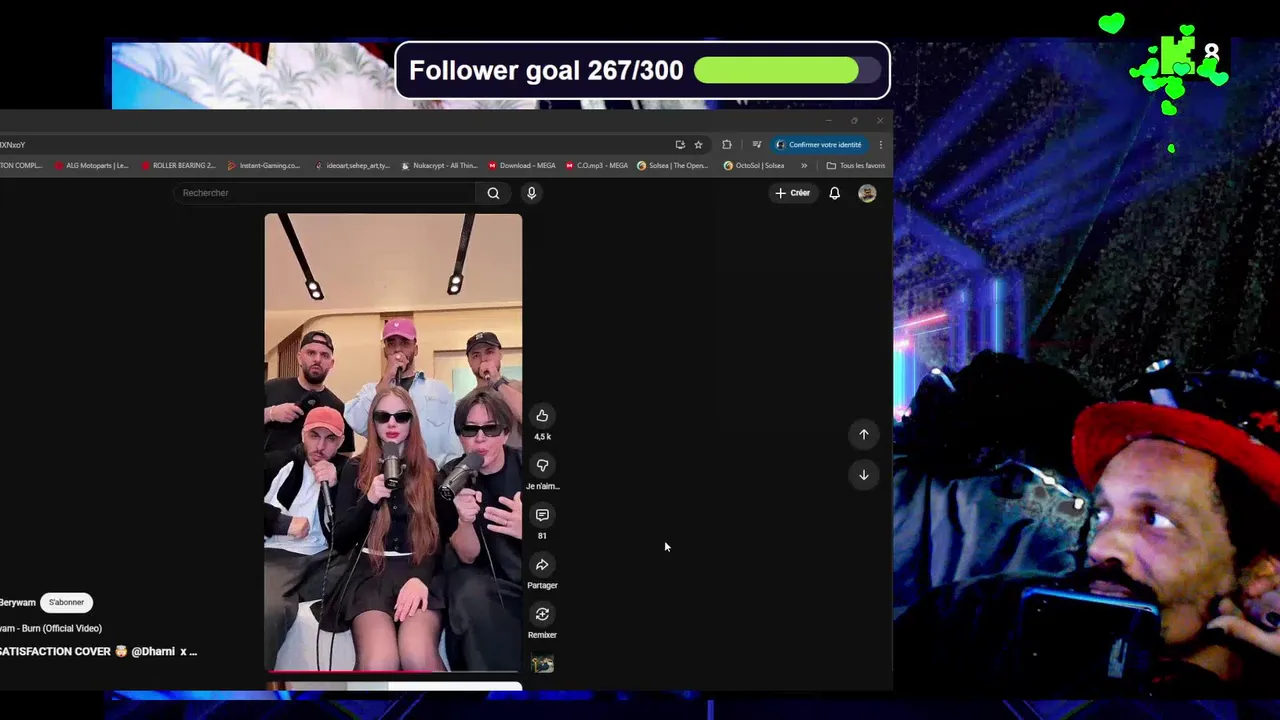Viewport: 1280px width, 720px height.
Task: Open the media control icon in toolbar
Action: (756, 145)
